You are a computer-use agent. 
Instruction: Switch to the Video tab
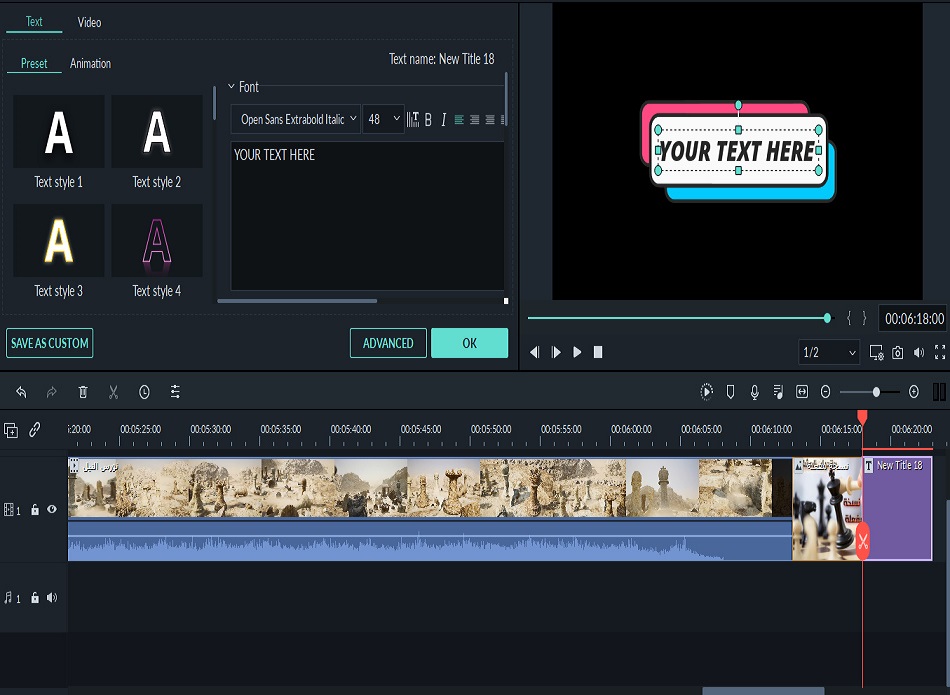click(89, 22)
